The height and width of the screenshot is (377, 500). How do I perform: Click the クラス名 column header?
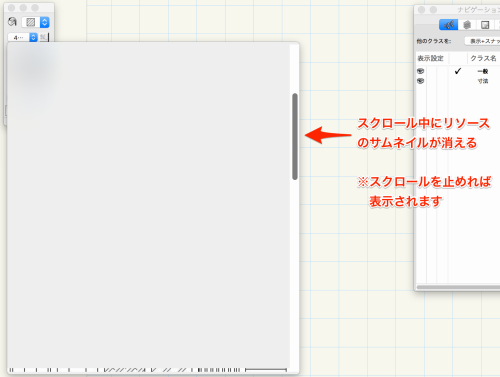point(483,58)
